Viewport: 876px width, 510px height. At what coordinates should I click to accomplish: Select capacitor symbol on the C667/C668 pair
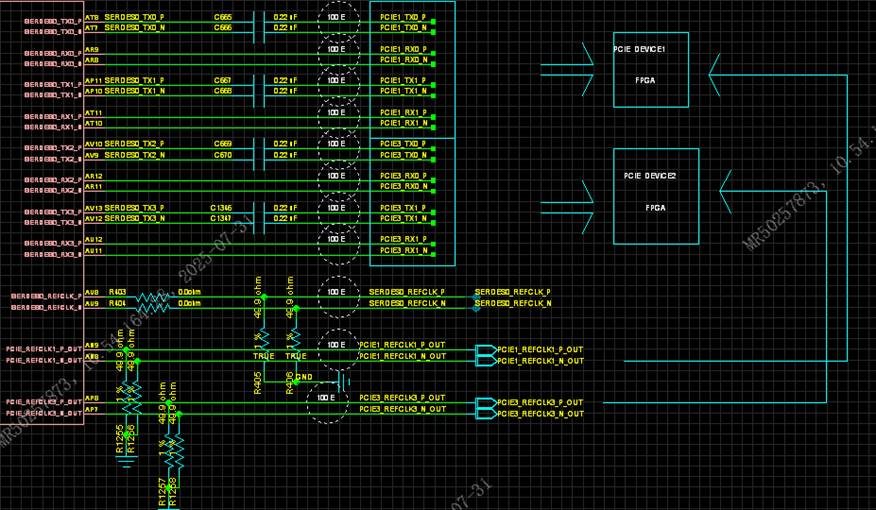coord(259,90)
